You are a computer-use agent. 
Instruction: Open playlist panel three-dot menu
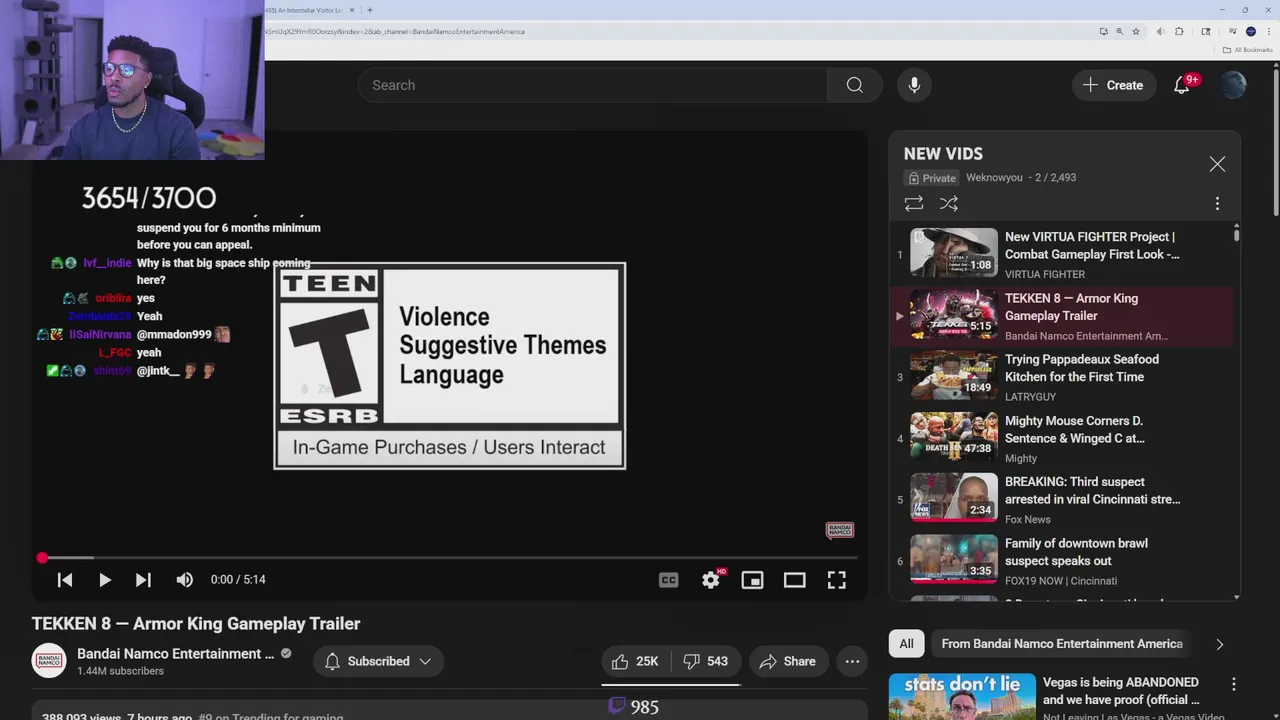(x=1217, y=203)
